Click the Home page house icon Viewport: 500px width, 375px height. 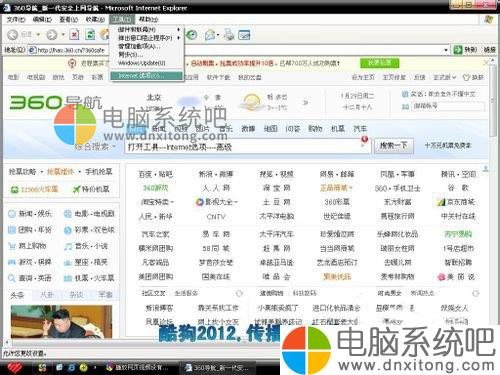pyautogui.click(x=105, y=35)
